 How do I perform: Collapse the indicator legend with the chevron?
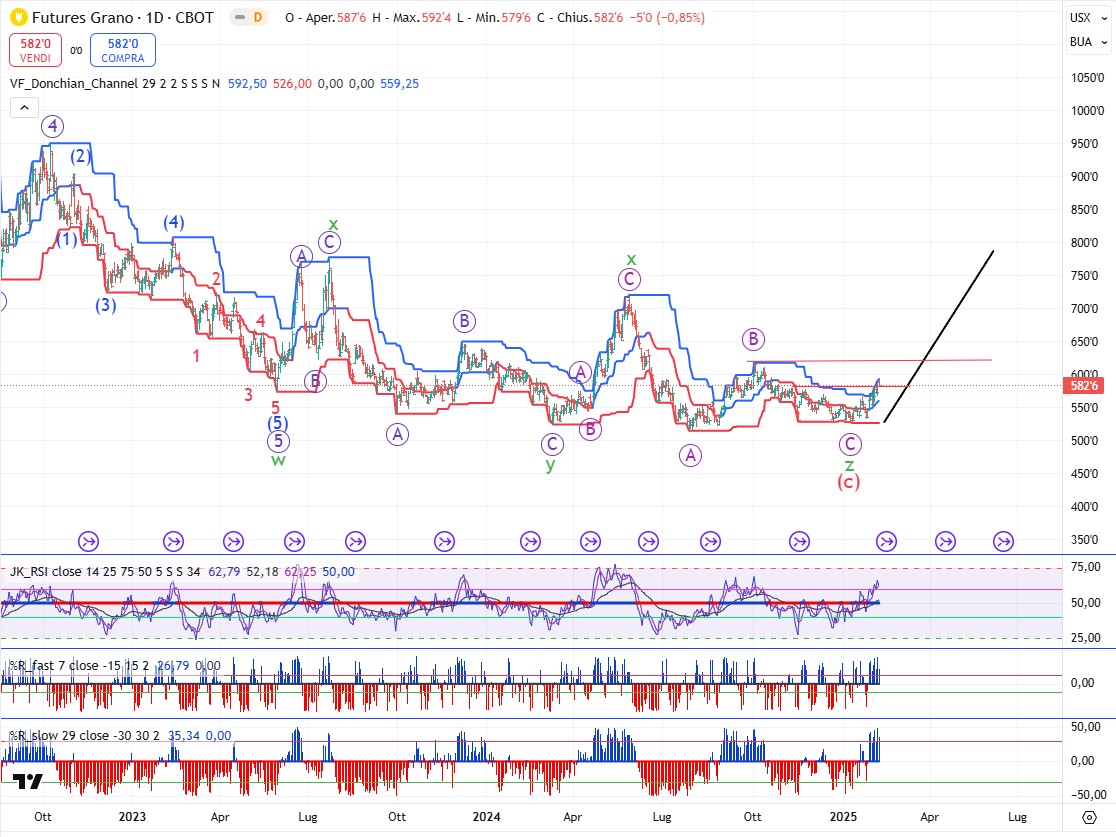(24, 107)
